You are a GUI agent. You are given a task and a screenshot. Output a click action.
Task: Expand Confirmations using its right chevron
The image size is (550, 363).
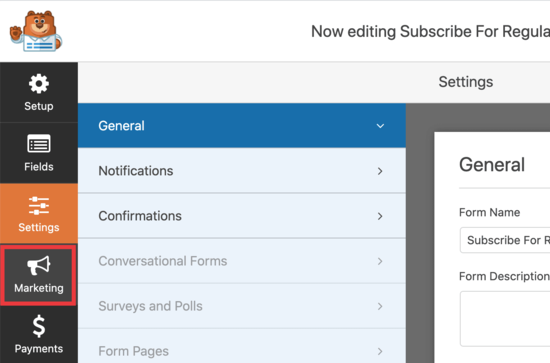(x=380, y=216)
